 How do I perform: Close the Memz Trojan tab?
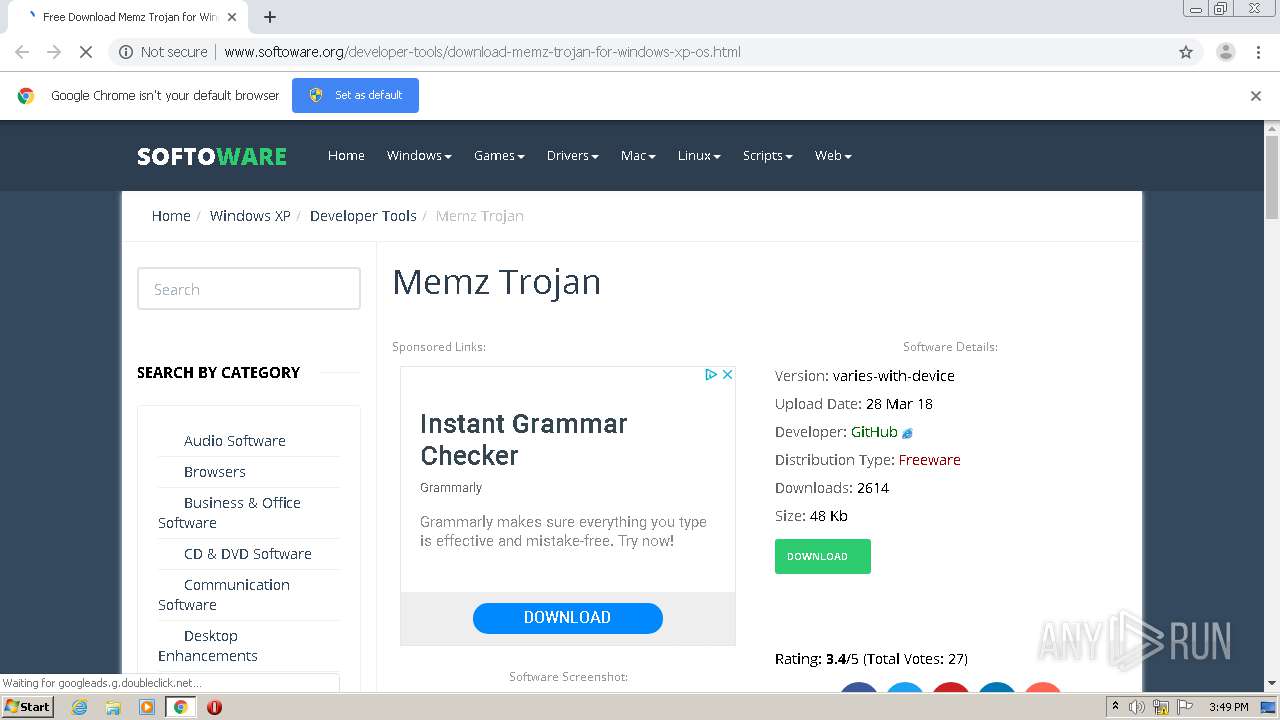[232, 17]
